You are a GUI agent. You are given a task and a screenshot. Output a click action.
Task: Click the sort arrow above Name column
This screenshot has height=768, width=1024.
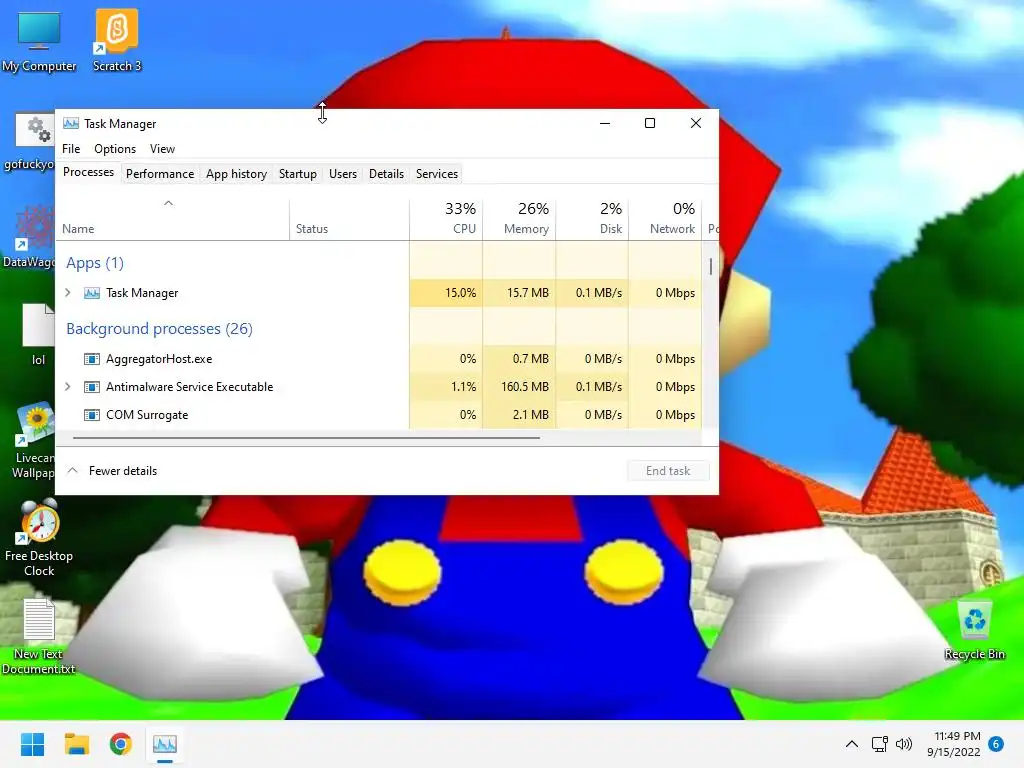tap(168, 203)
